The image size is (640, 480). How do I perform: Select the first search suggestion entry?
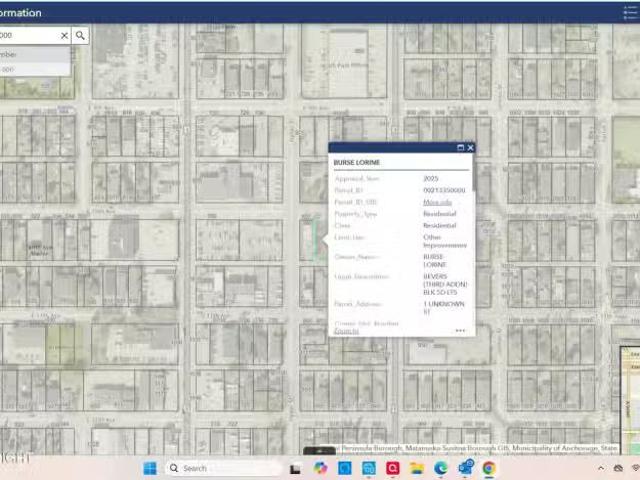[x=30, y=54]
